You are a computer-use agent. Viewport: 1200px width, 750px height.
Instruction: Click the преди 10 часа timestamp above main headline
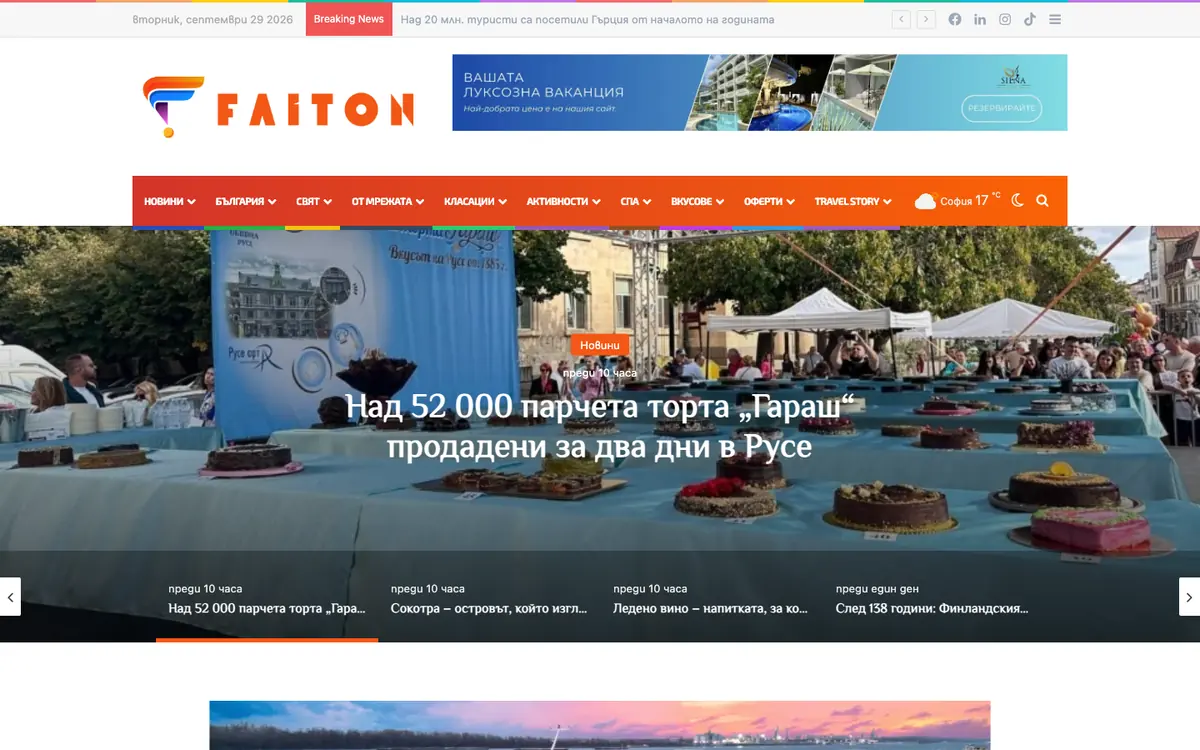point(600,373)
